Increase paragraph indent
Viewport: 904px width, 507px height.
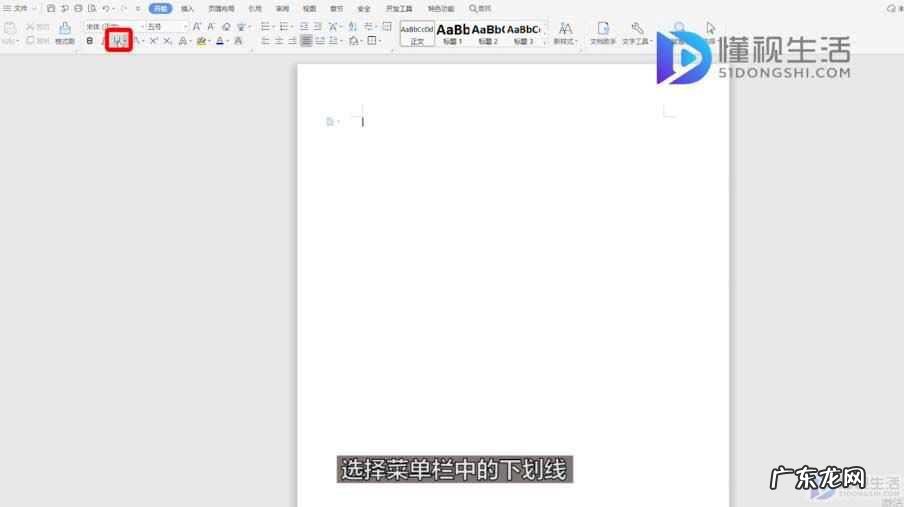tap(318, 27)
